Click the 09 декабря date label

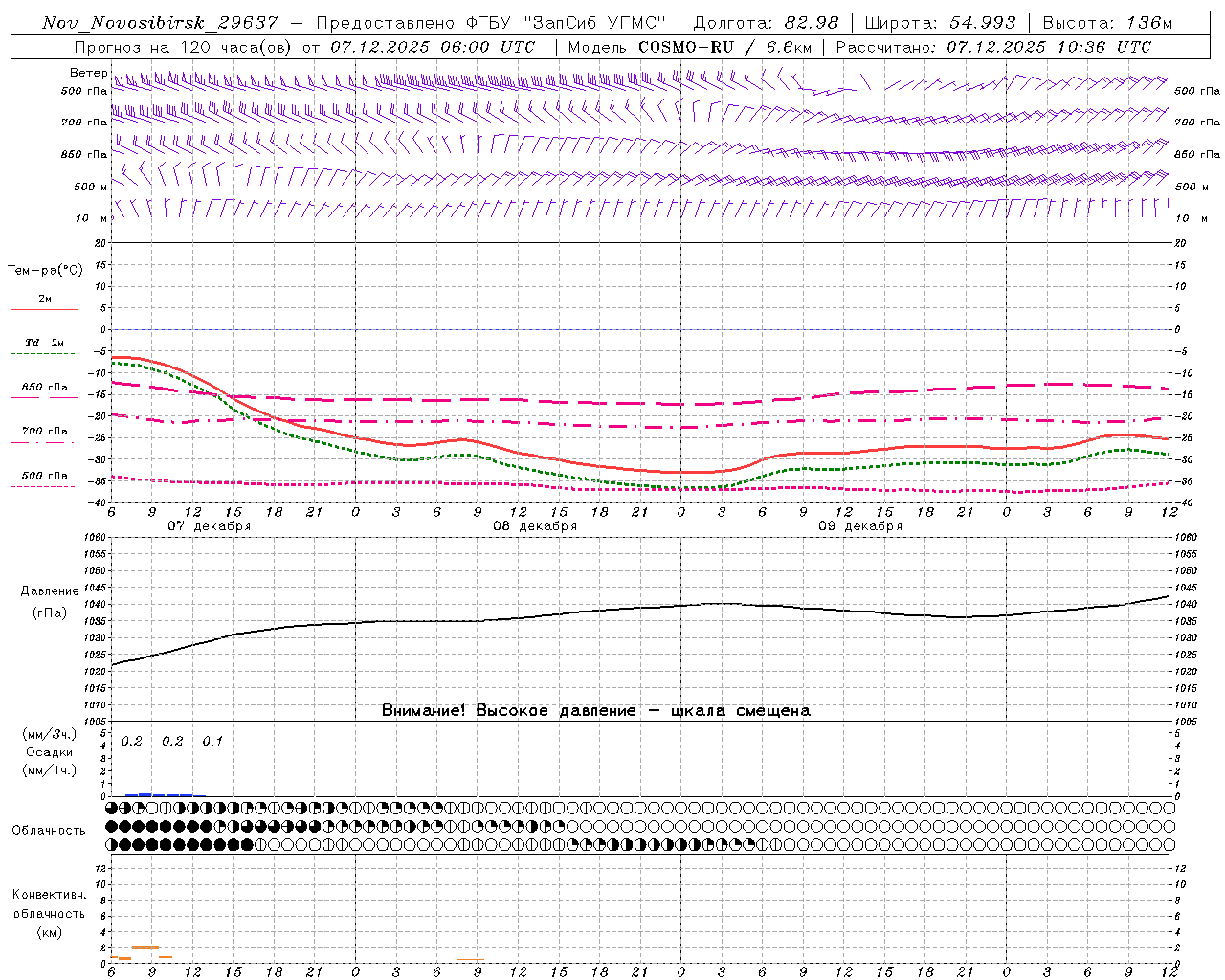point(860,526)
